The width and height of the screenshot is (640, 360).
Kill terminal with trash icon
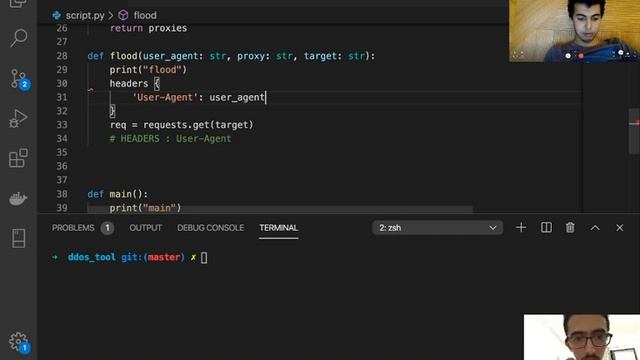pos(570,228)
